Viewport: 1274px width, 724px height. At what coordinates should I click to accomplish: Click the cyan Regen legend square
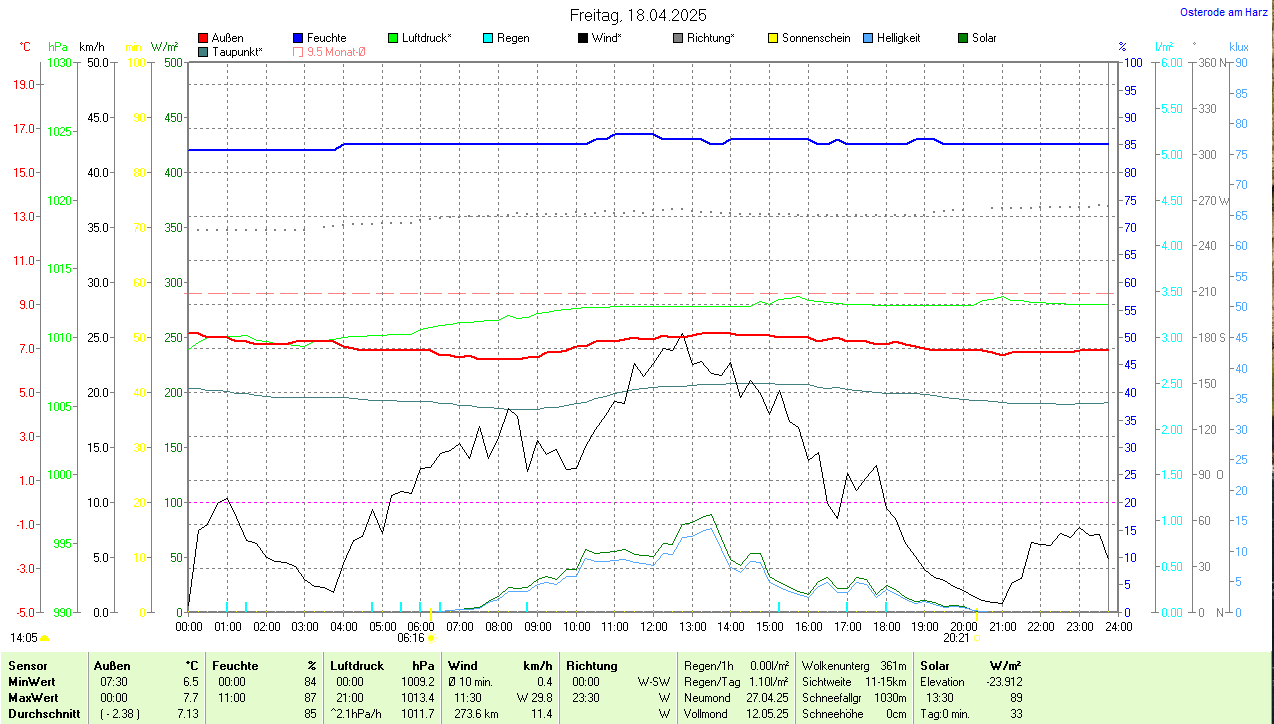tap(488, 38)
